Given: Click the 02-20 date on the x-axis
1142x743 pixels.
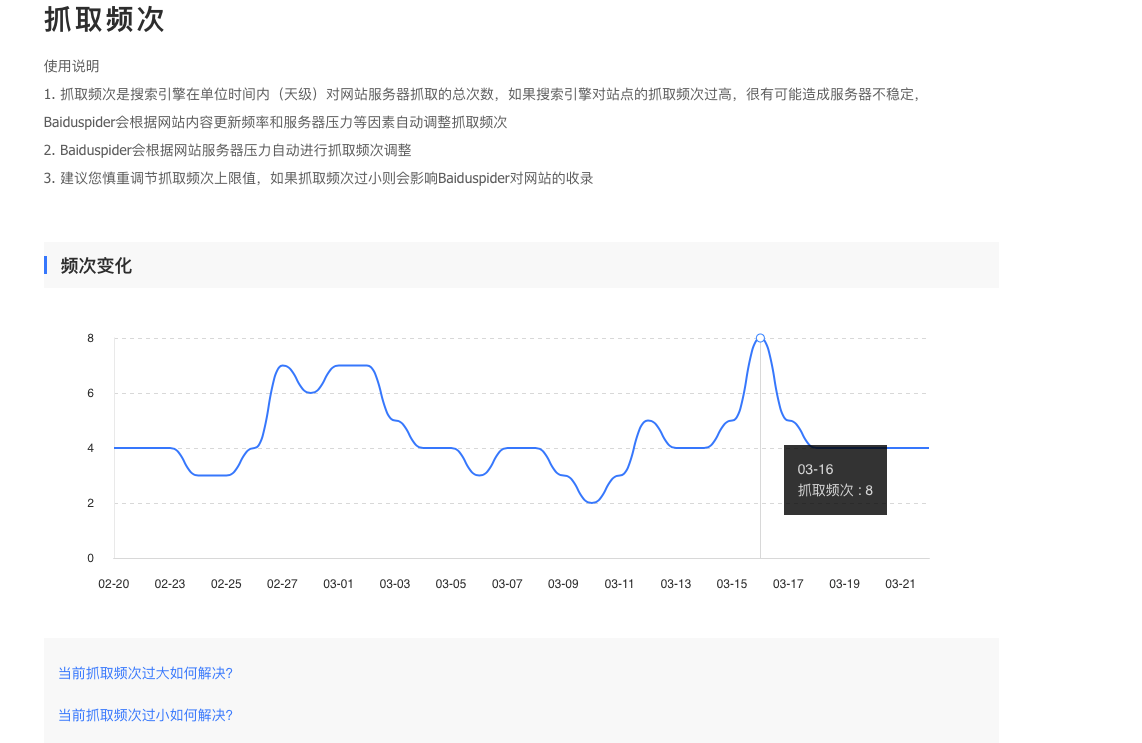Looking at the screenshot, I should (113, 584).
